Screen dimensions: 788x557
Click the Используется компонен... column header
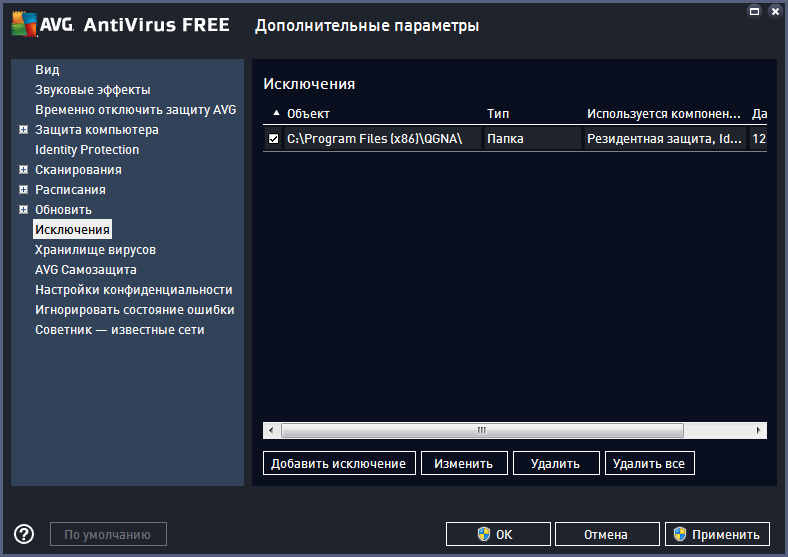pos(663,114)
